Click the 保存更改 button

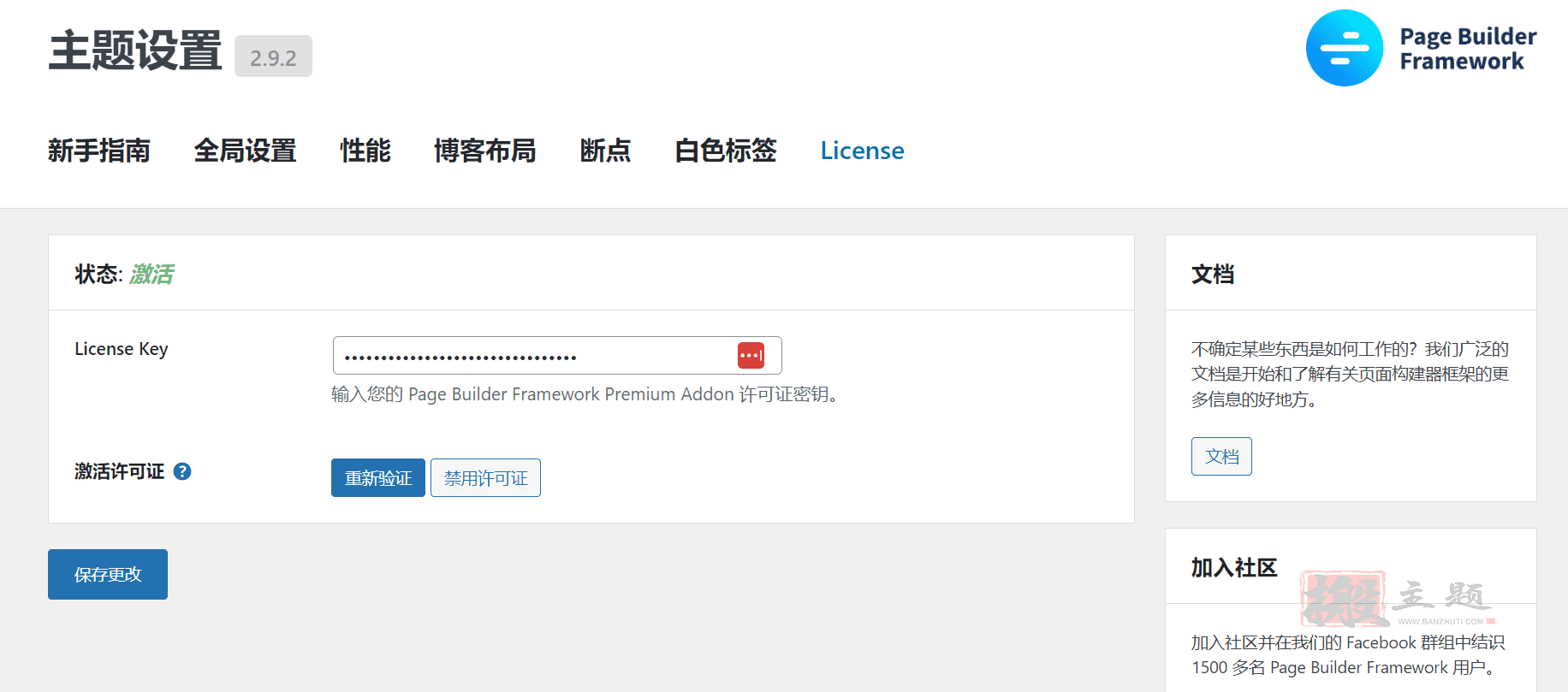[x=108, y=574]
